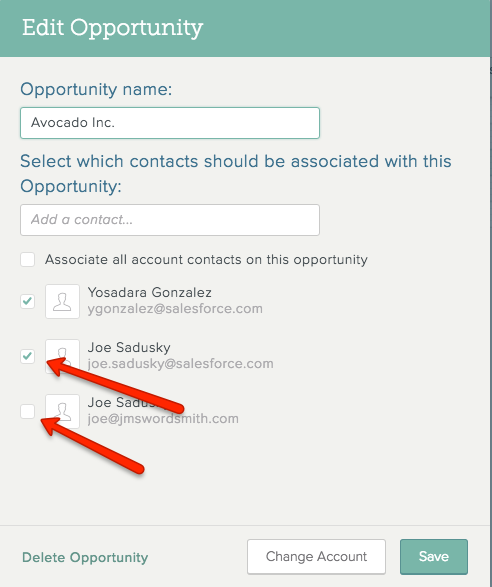Screen dimensions: 492x587
Task: Click the joe.sadusky@salesforce.com email text
Action: 180,364
